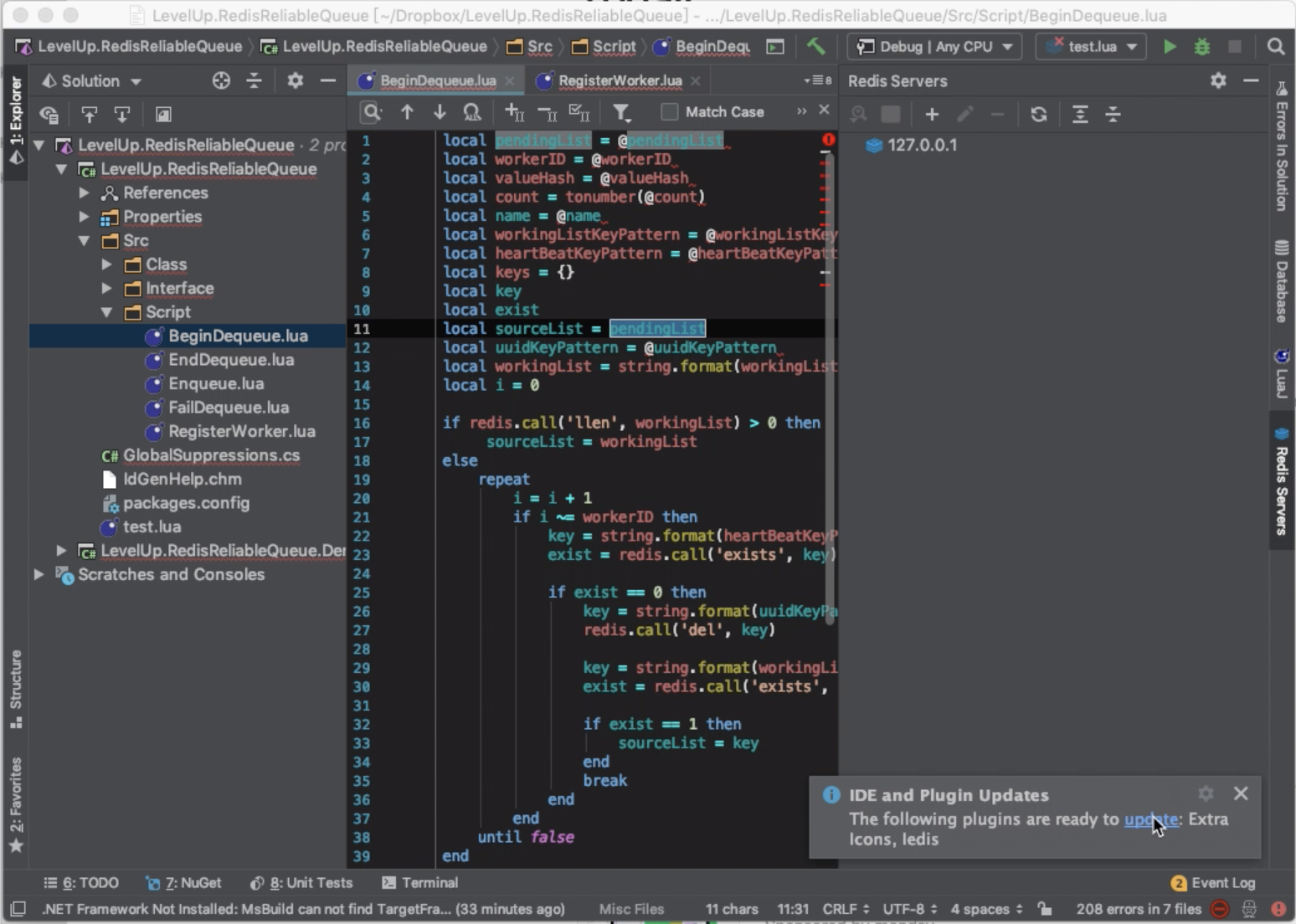Viewport: 1296px width, 924px height.
Task: Collapse the Src folder
Action: click(x=85, y=240)
